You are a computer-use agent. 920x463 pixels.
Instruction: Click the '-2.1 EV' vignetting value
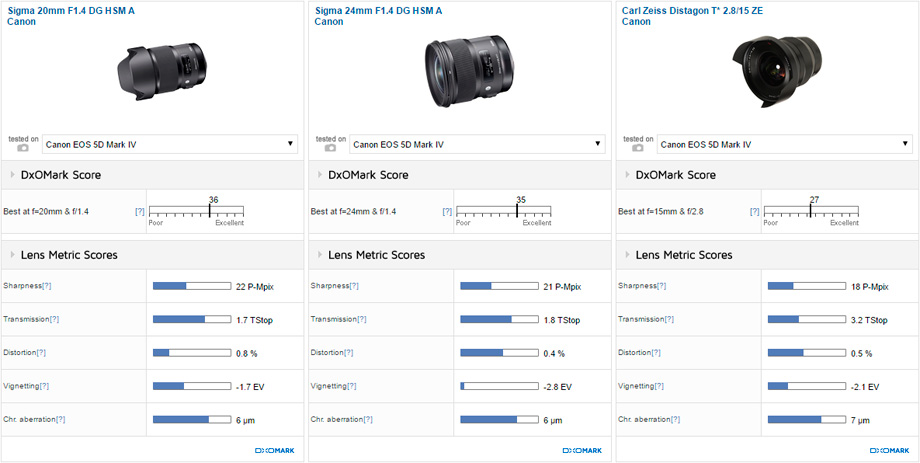[865, 387]
